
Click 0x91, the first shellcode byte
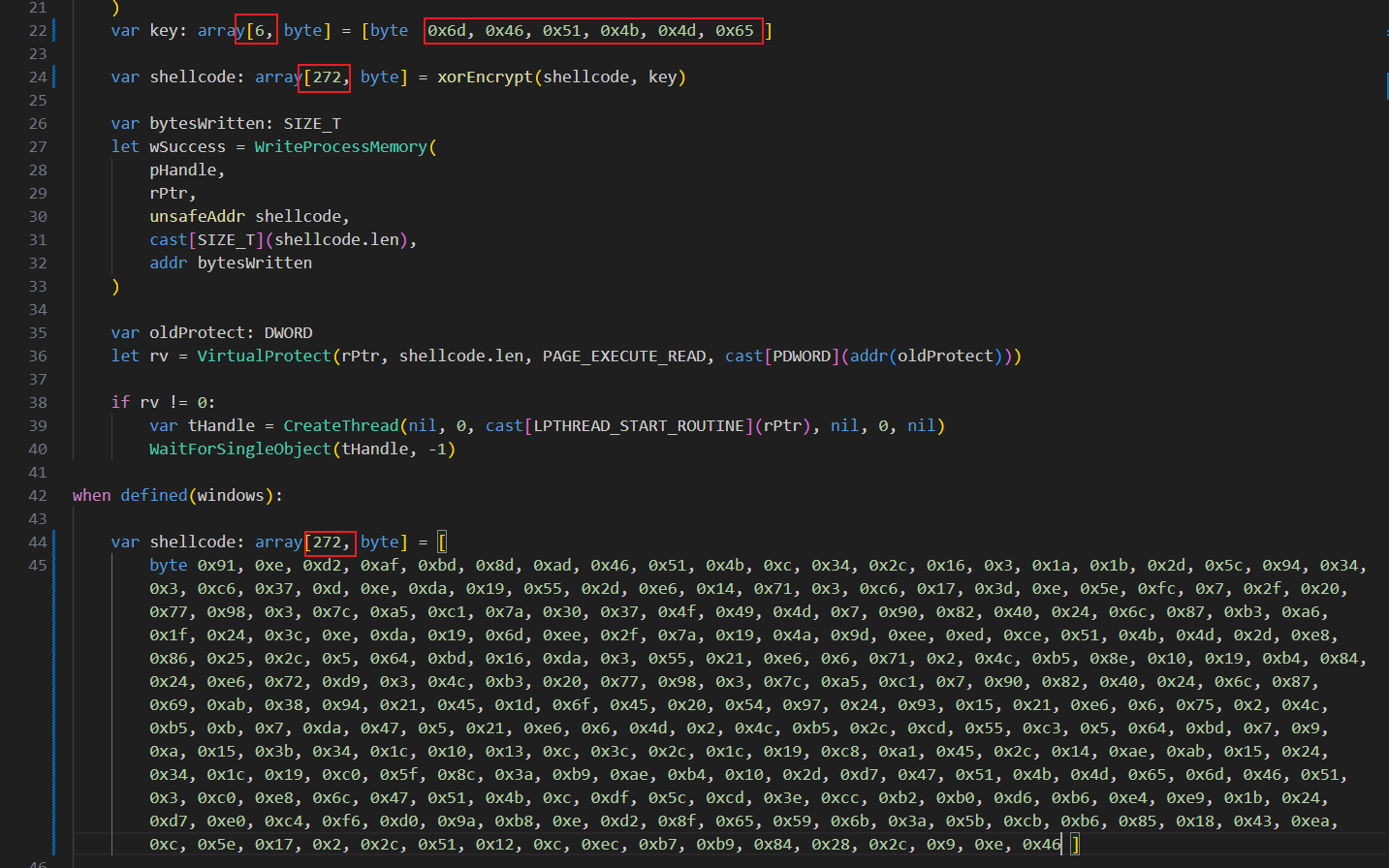click(x=216, y=566)
